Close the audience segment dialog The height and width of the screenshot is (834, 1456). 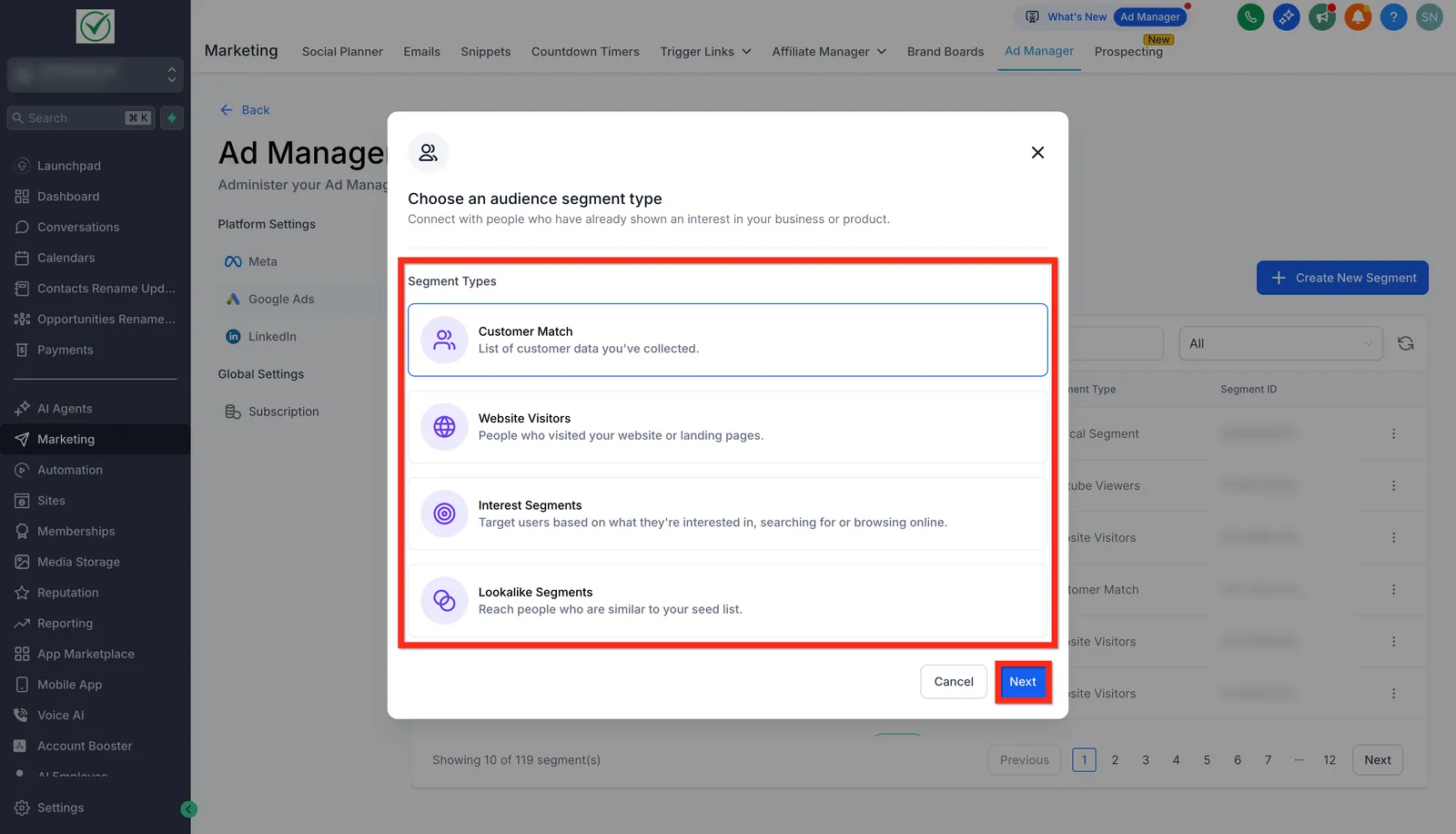click(x=1037, y=152)
